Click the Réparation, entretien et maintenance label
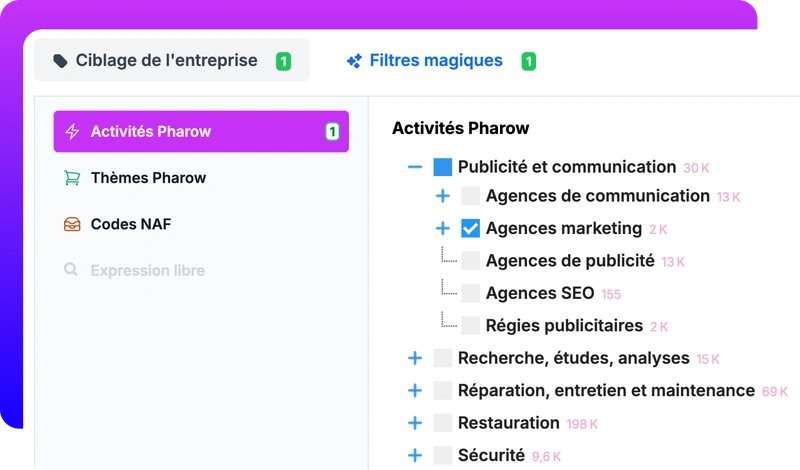Image resolution: width=800 pixels, height=470 pixels. pos(606,390)
